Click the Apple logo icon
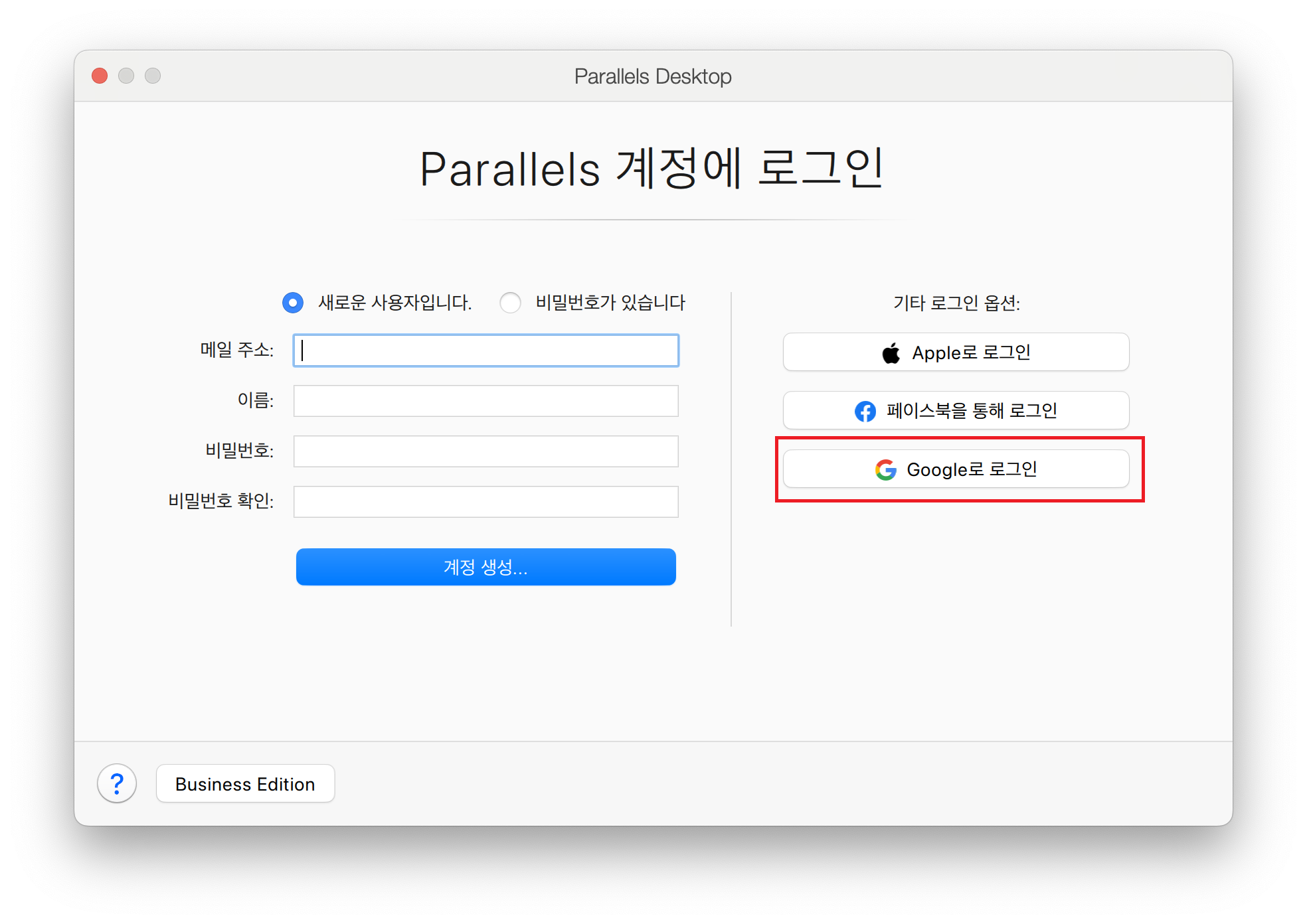The height and width of the screenshot is (924, 1307). [891, 353]
